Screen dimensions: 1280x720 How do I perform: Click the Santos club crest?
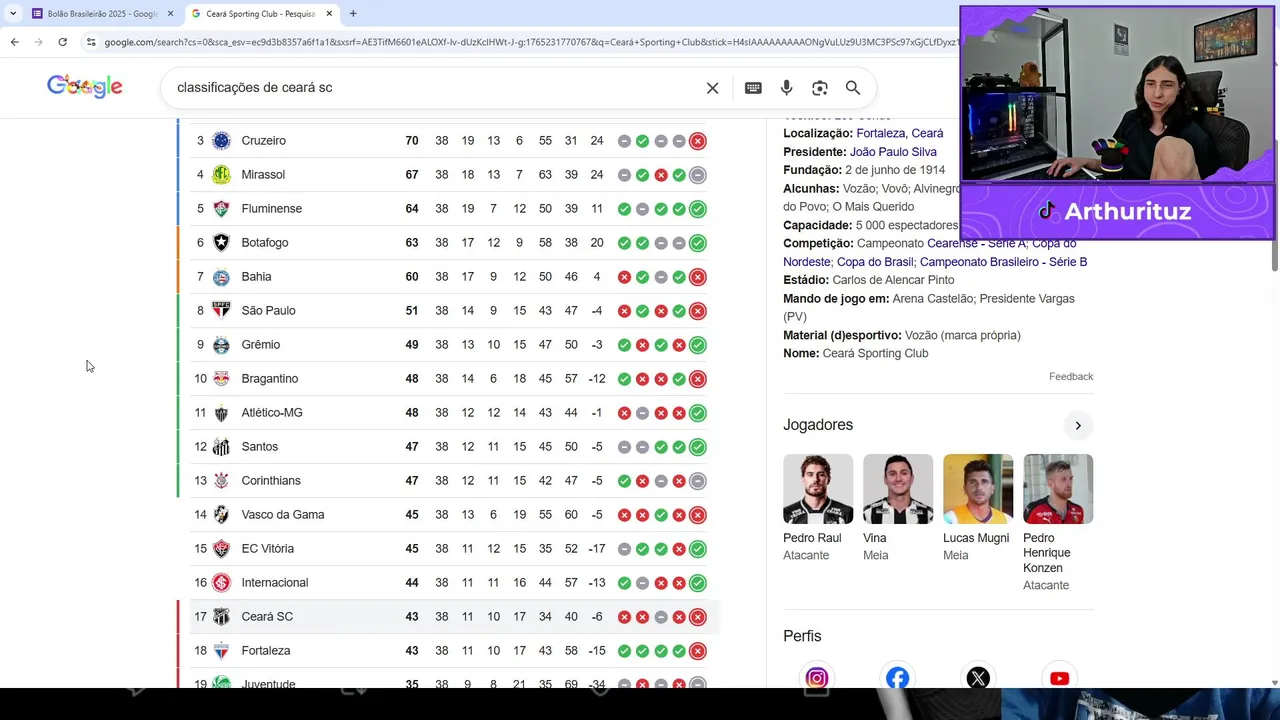tap(221, 447)
